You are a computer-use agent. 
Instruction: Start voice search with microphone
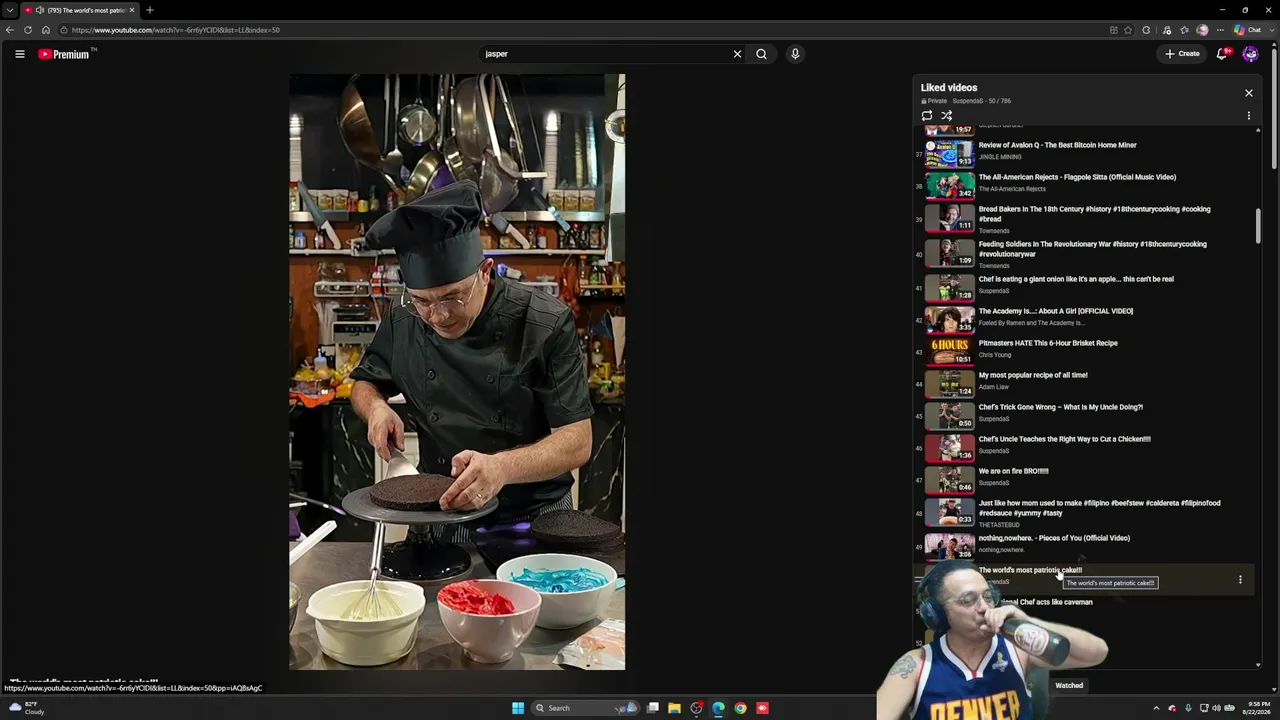[795, 54]
